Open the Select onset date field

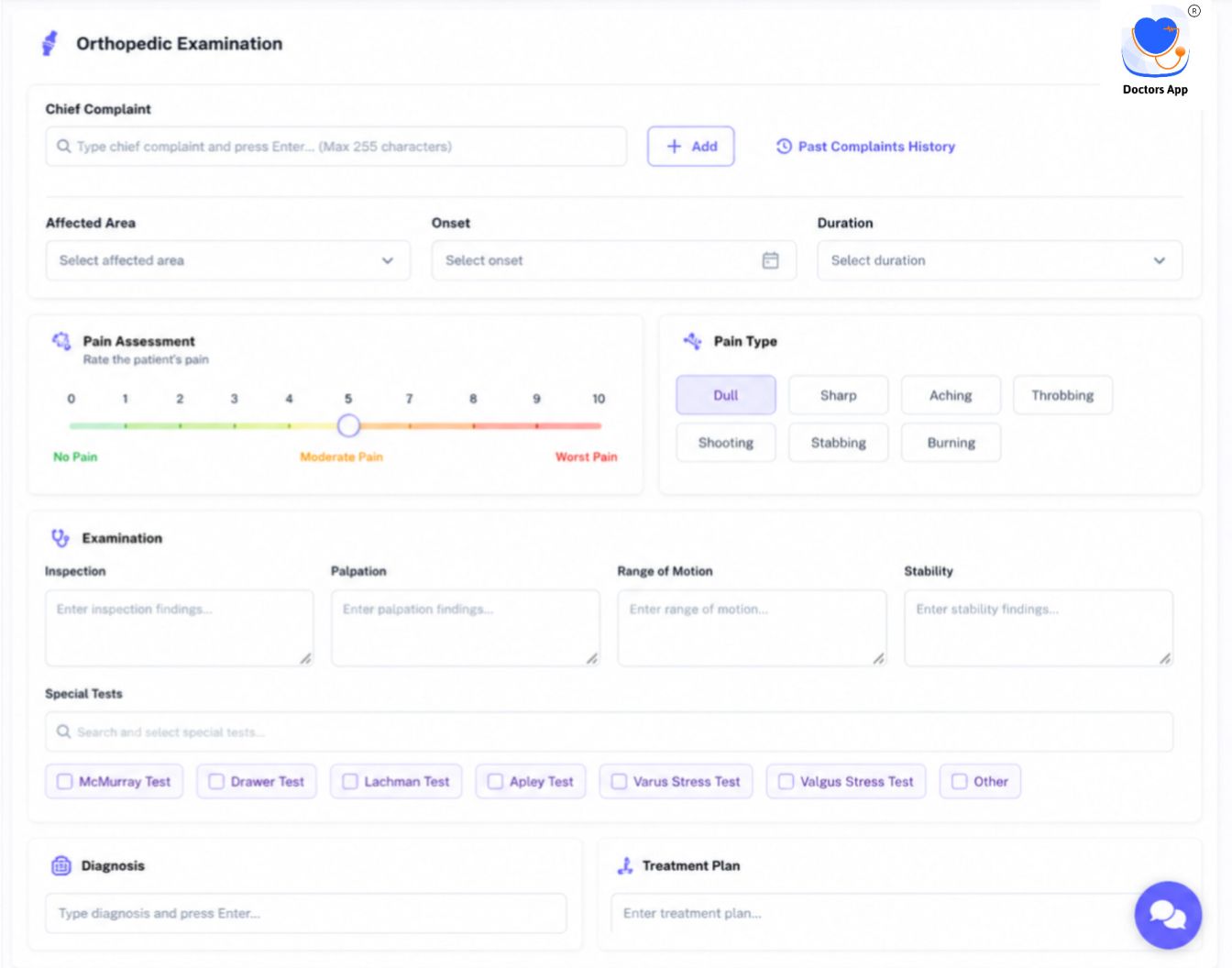coord(614,260)
